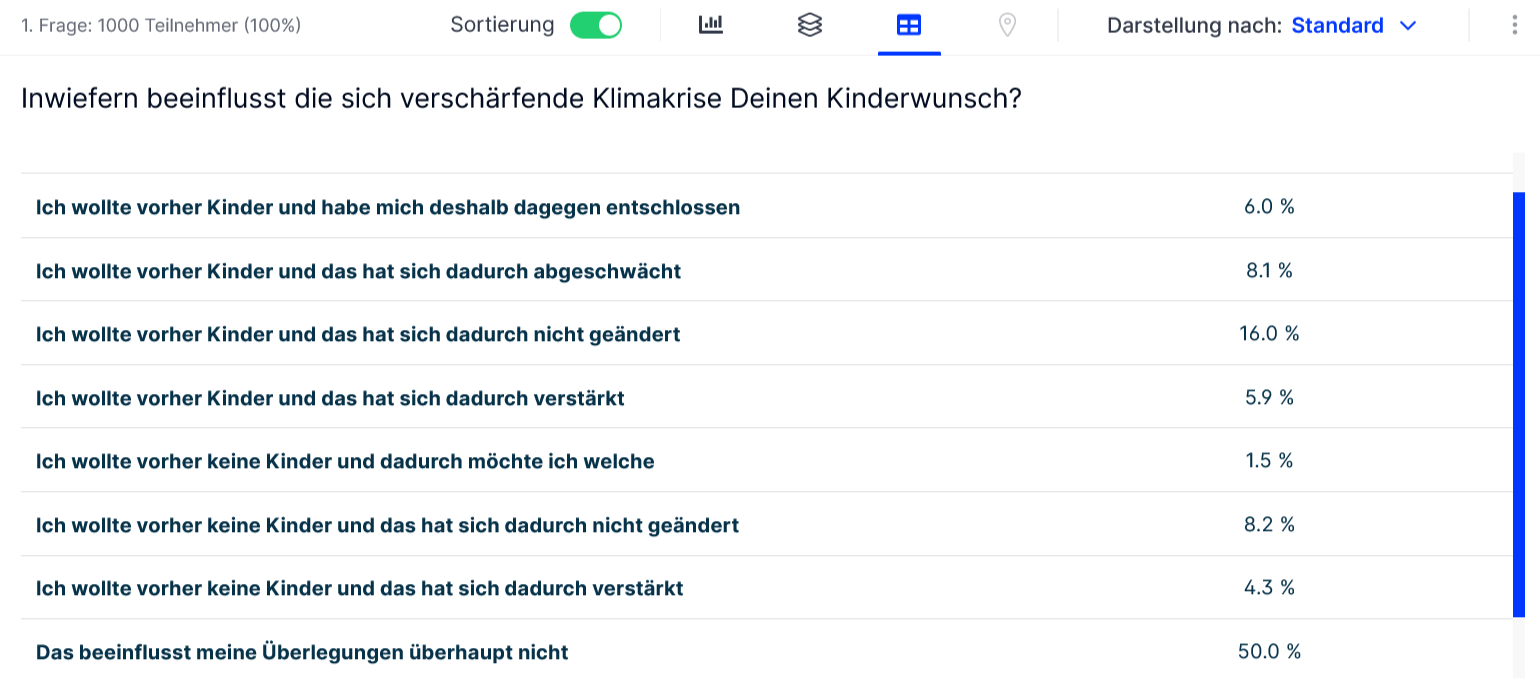Open the stacked layers view icon

tap(810, 25)
